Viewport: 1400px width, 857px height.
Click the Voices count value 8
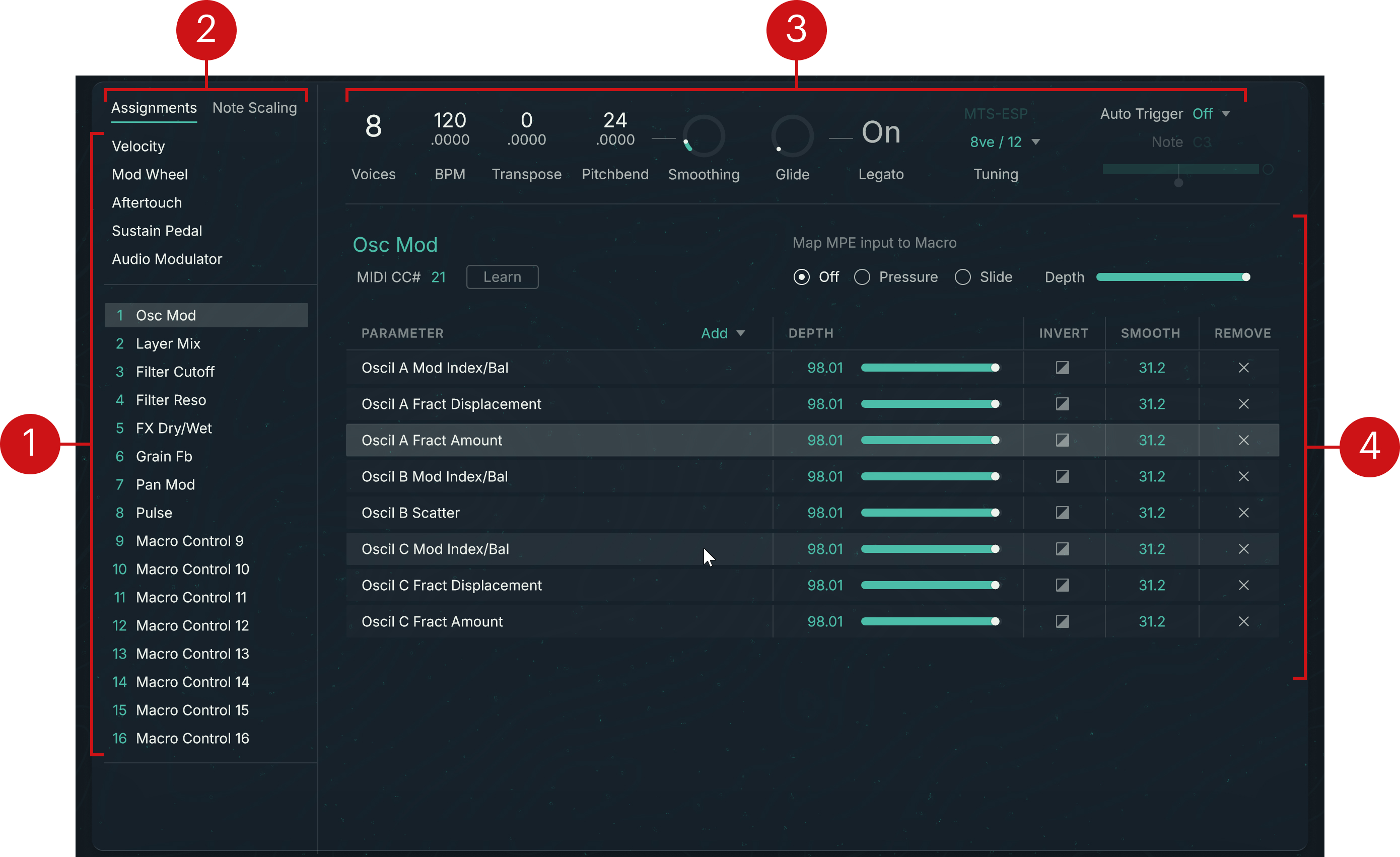tap(373, 126)
